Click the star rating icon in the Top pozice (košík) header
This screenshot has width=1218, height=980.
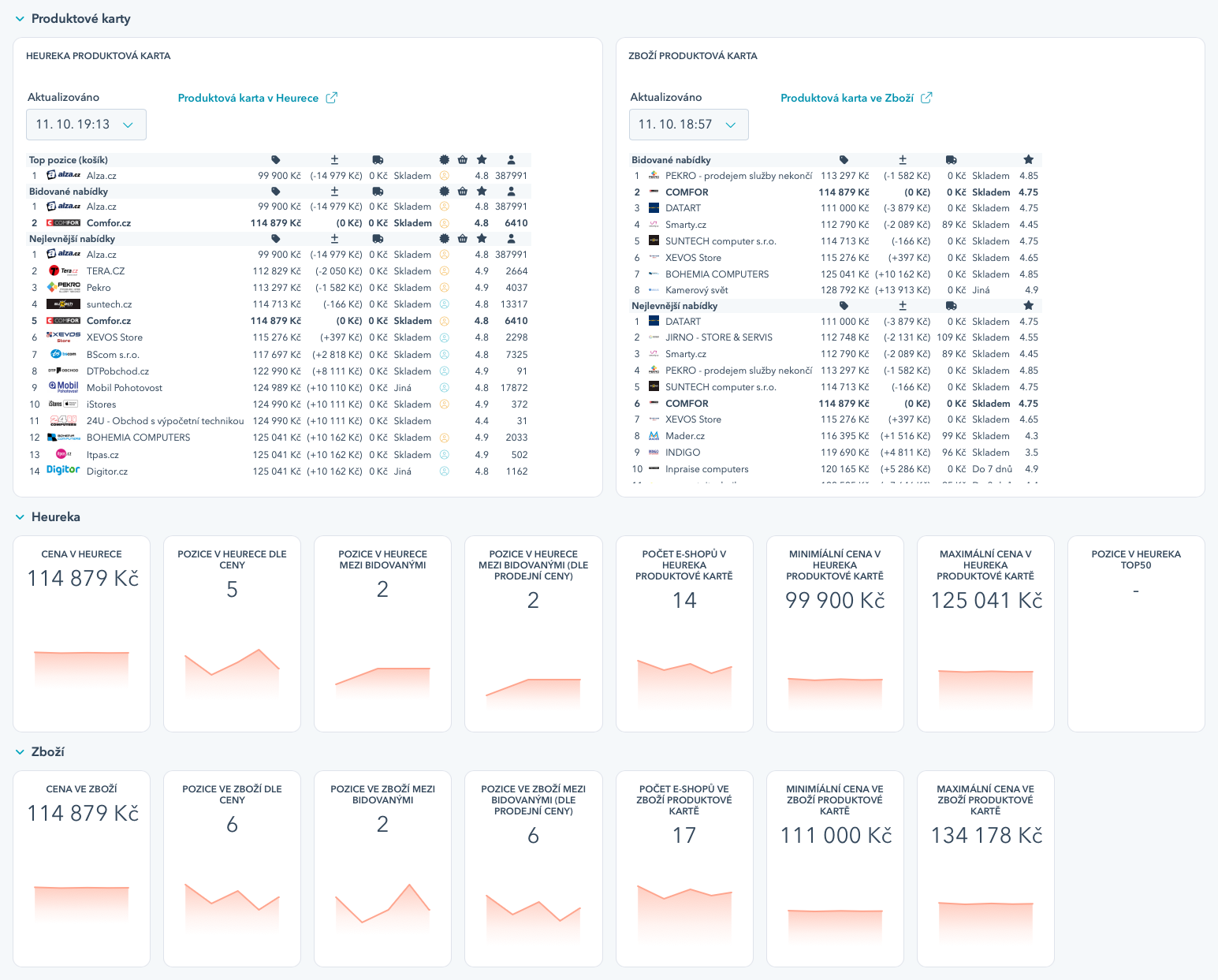tap(482, 160)
